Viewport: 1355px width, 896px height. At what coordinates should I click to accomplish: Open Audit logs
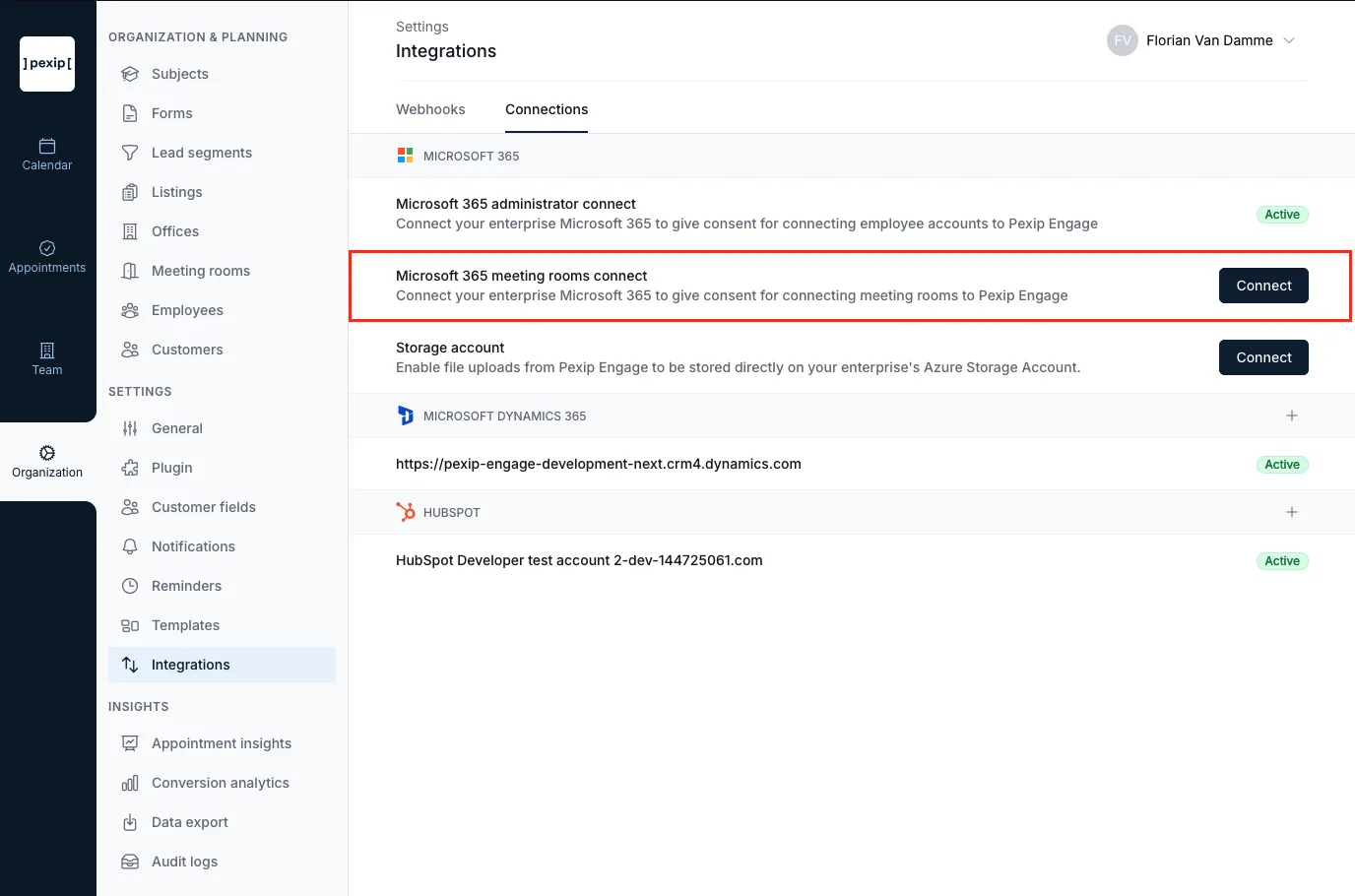(222, 862)
